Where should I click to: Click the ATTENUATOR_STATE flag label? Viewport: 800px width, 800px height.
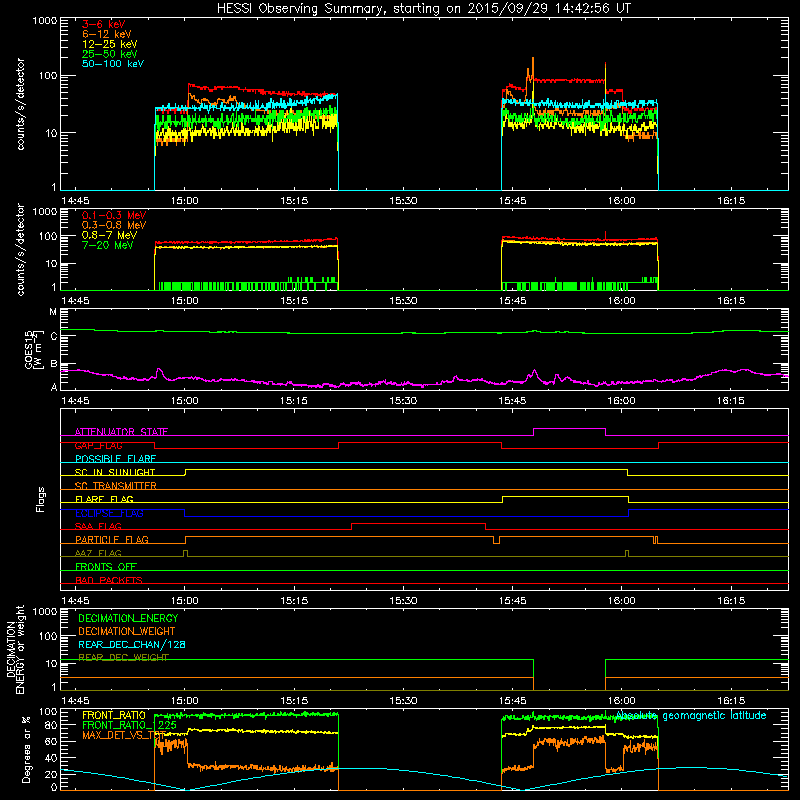coord(121,432)
